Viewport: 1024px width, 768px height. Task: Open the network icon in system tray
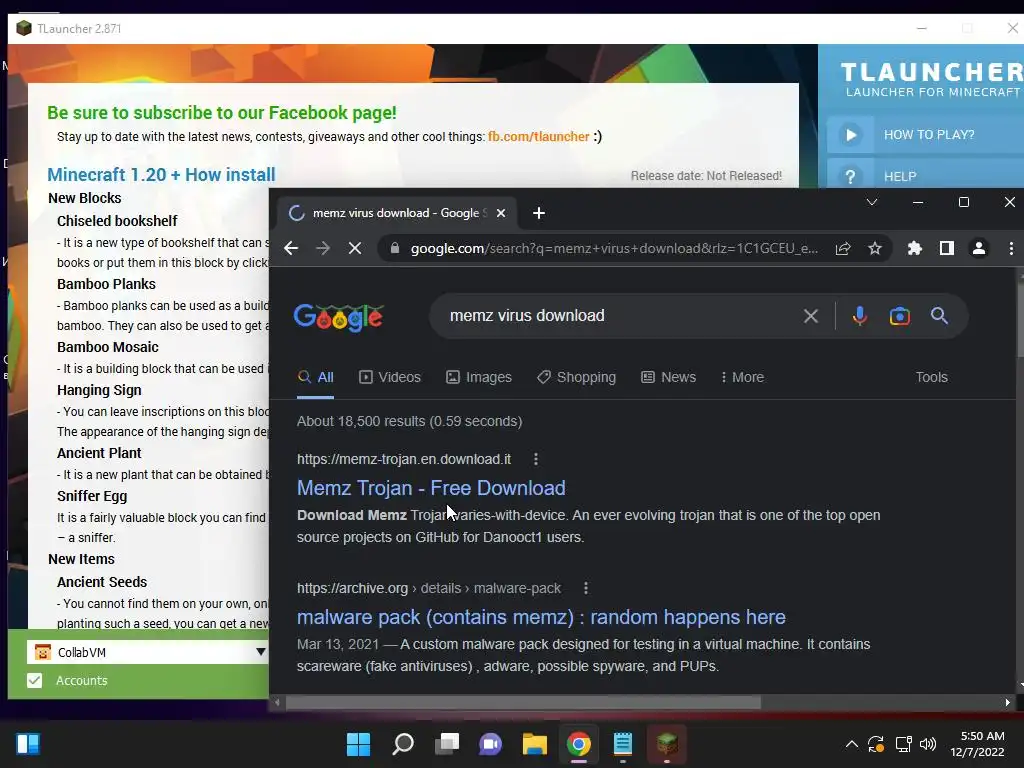pos(903,744)
